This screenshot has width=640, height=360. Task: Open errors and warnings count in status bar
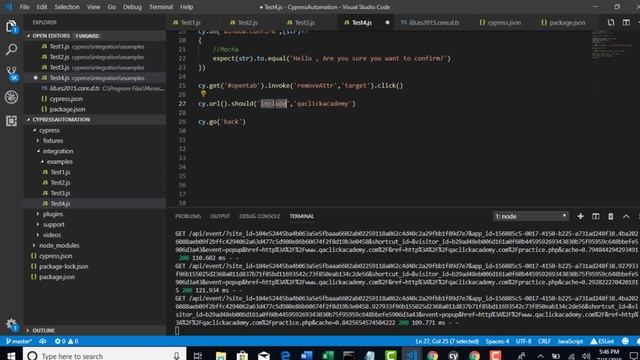[x=67, y=341]
